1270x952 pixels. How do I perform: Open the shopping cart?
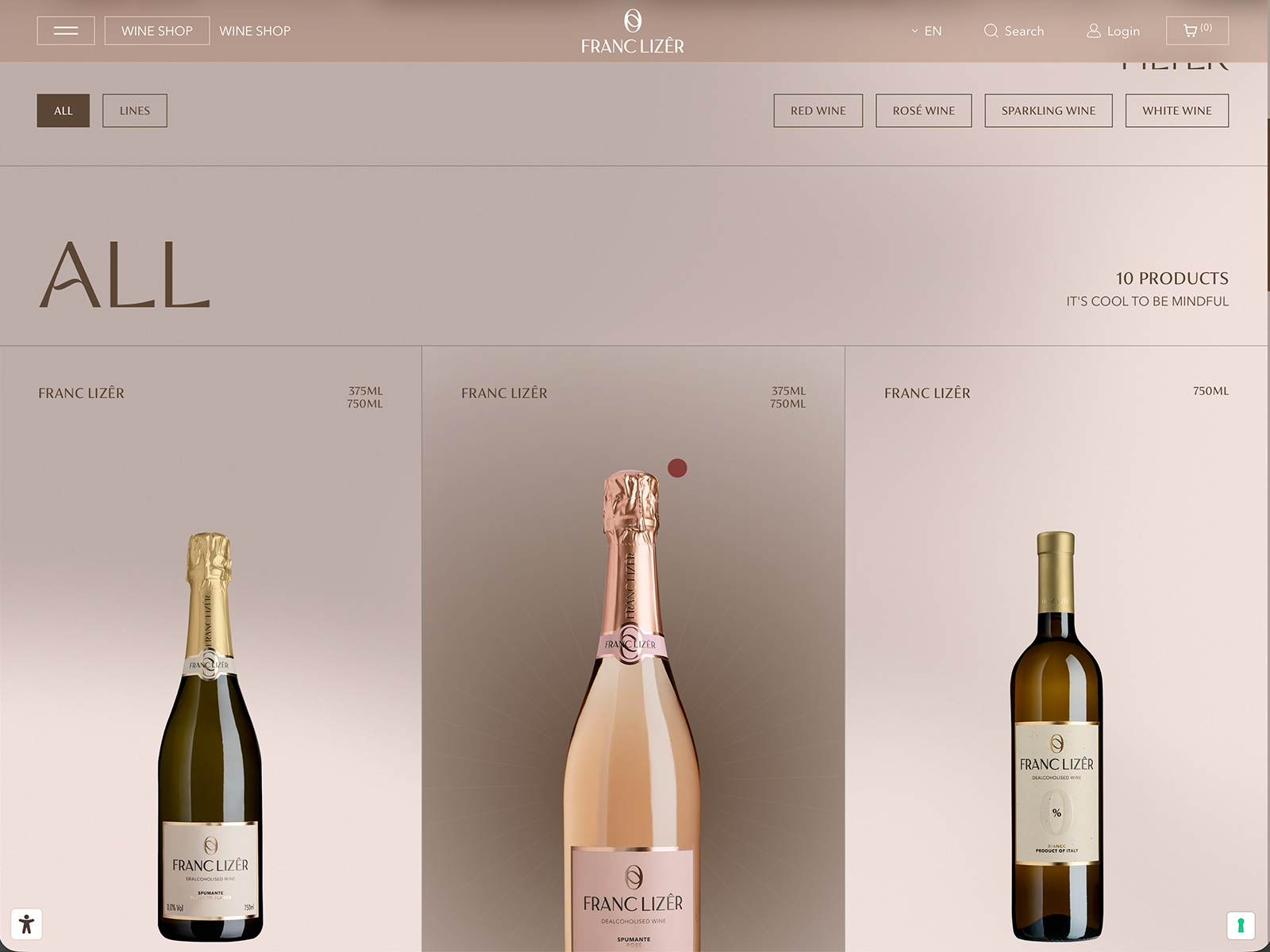pos(1197,30)
